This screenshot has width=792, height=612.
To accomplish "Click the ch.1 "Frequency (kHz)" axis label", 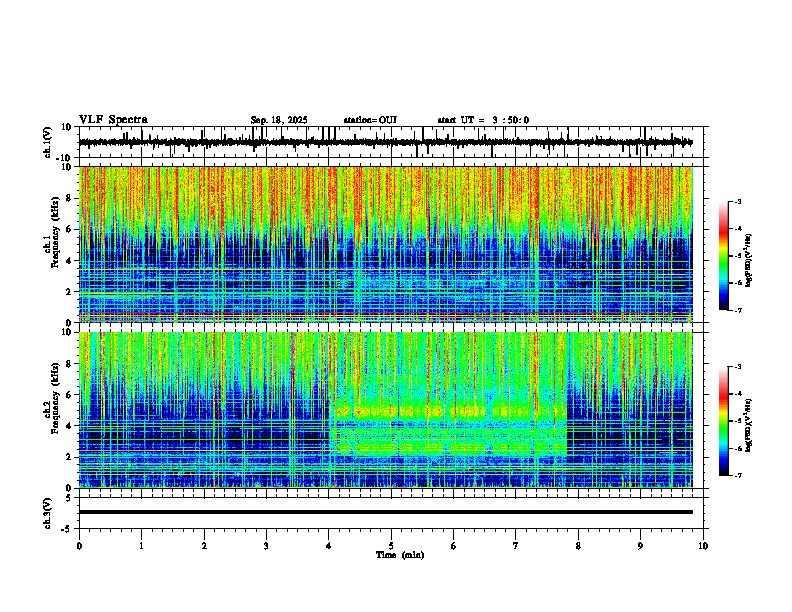I will pos(55,233).
